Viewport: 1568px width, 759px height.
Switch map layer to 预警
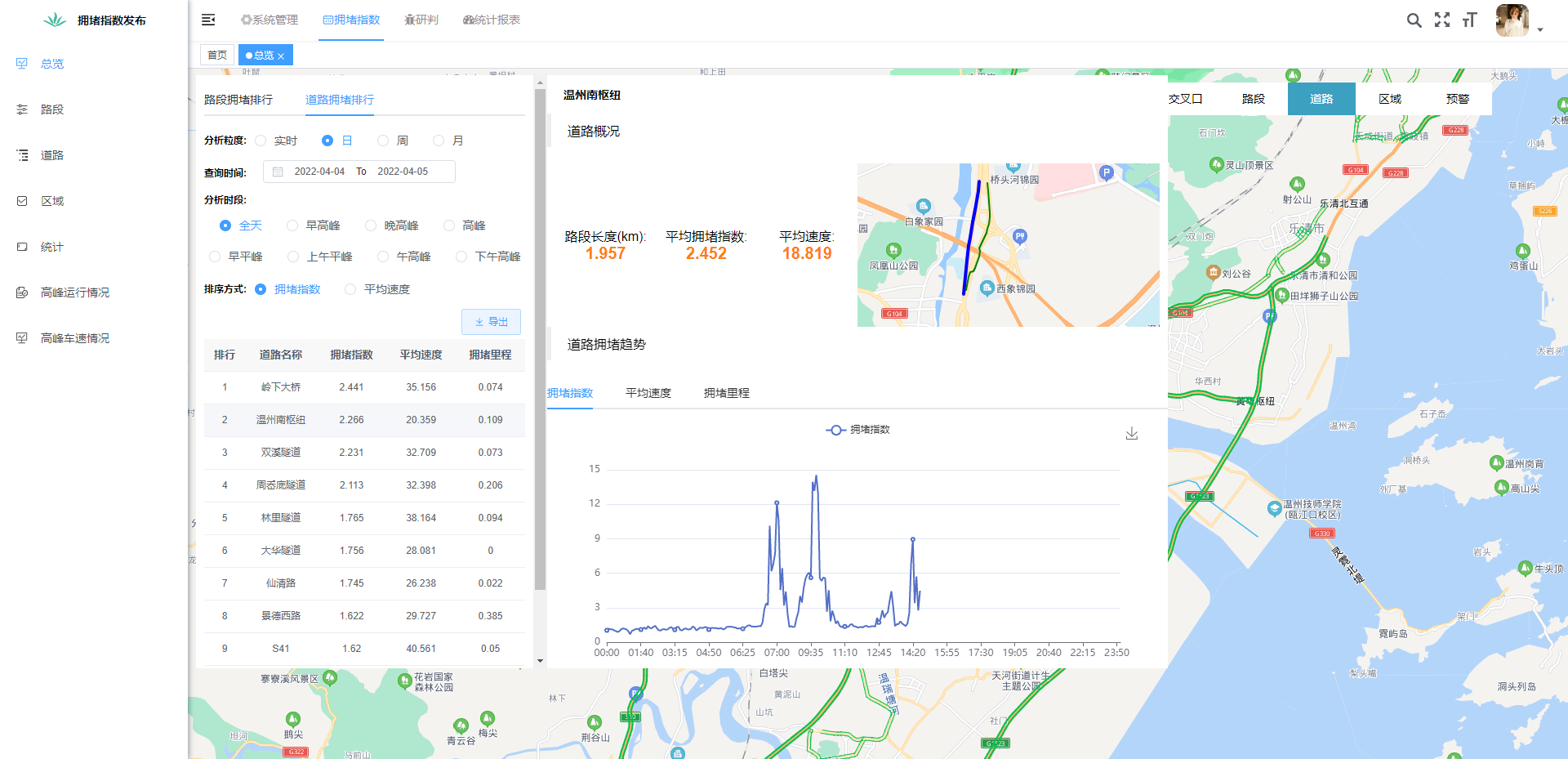coord(1457,99)
